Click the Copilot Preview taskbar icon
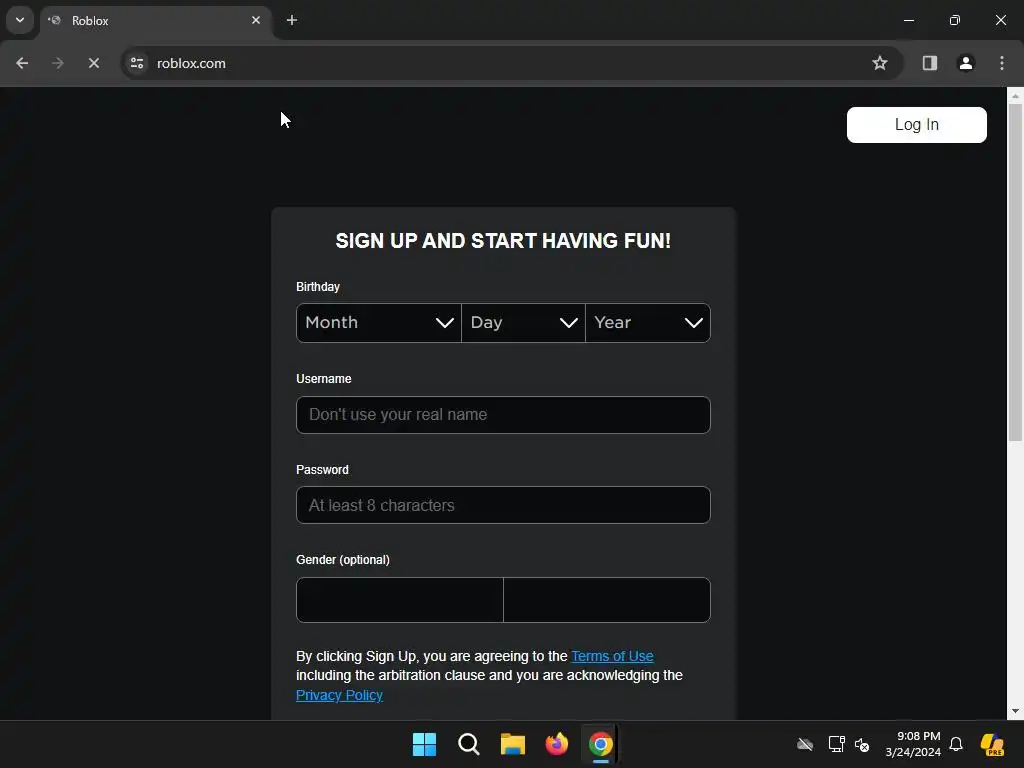Image resolution: width=1024 pixels, height=768 pixels. (992, 744)
